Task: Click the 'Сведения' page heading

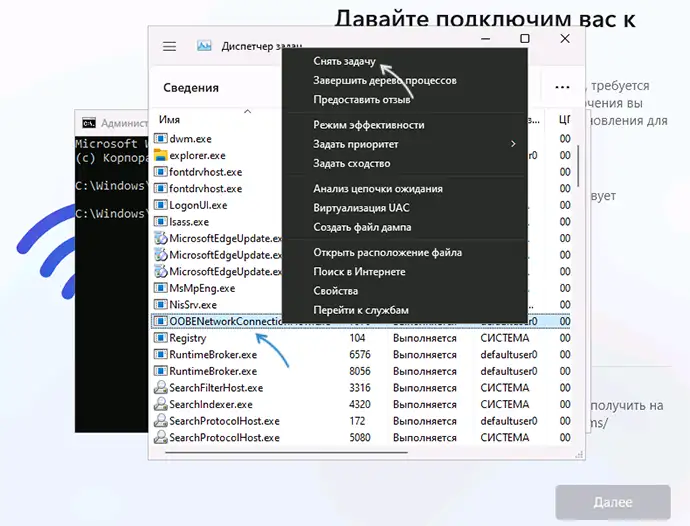Action: [191, 88]
